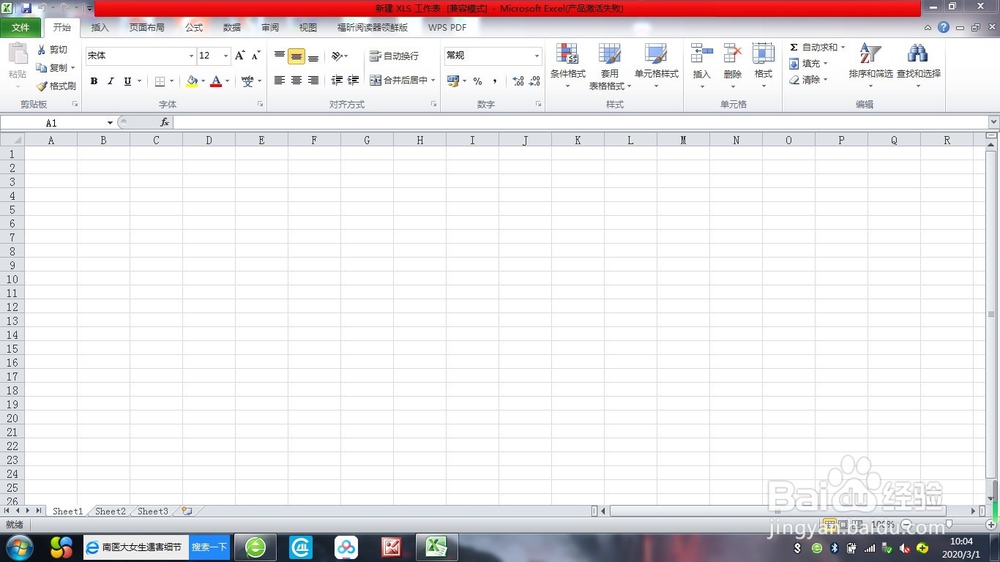This screenshot has width=1000, height=562.
Task: Click the Insert cells (插入) icon
Action: point(702,54)
